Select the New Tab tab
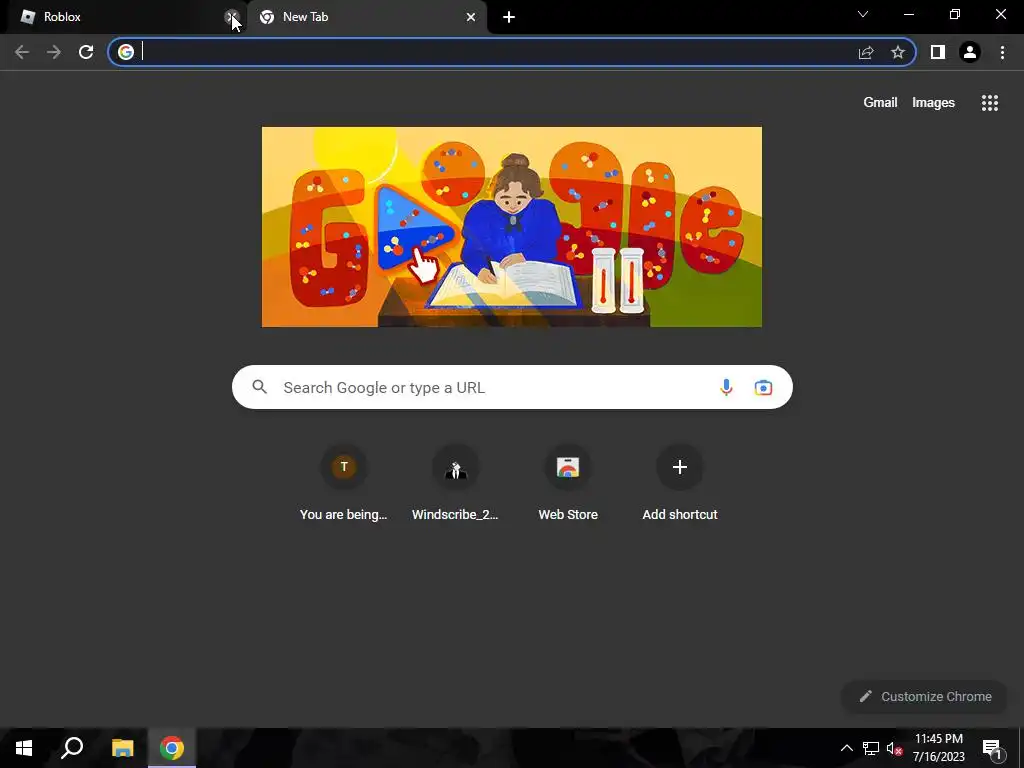 367,17
